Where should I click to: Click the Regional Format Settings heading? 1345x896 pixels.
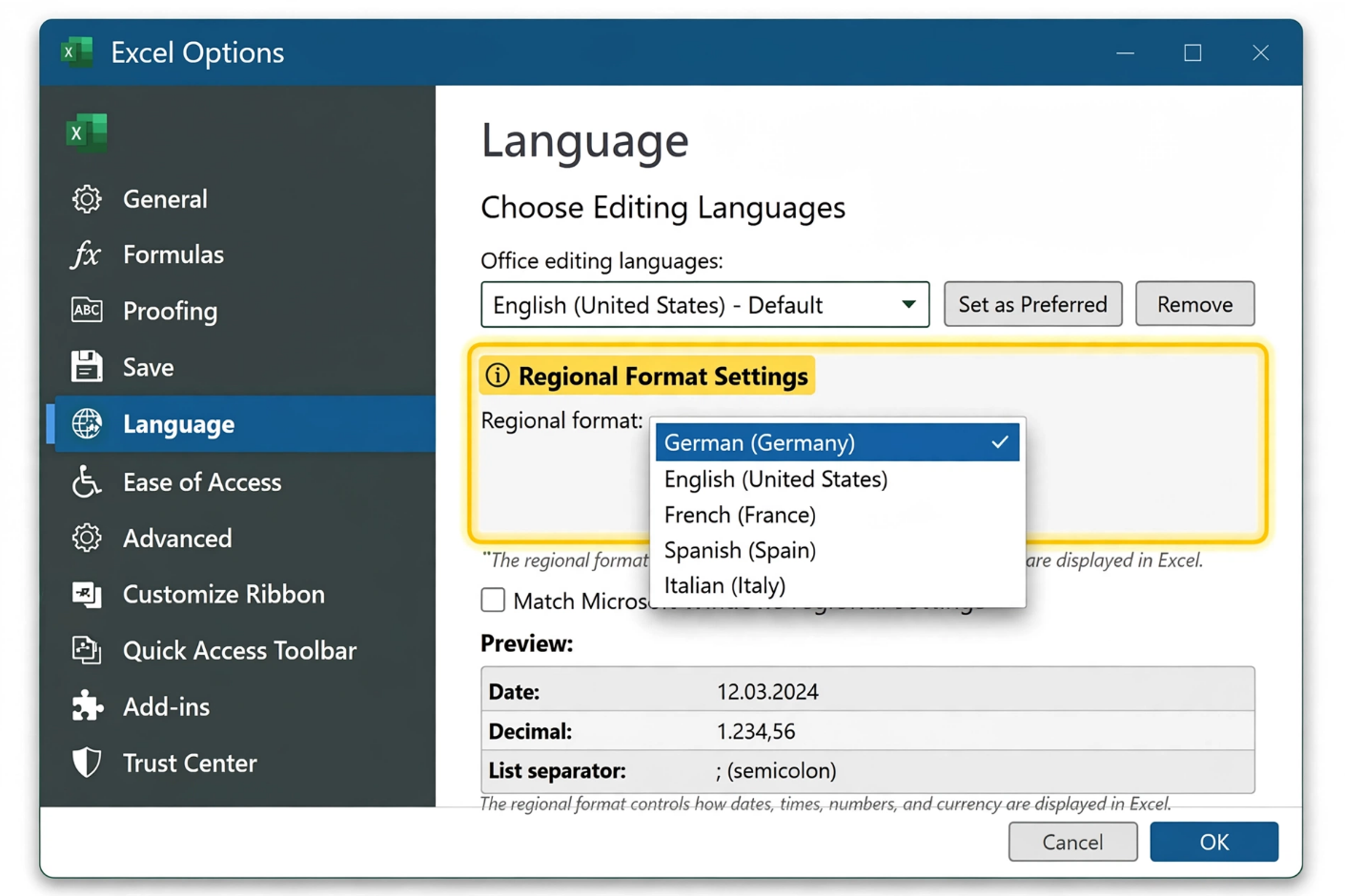pyautogui.click(x=663, y=376)
